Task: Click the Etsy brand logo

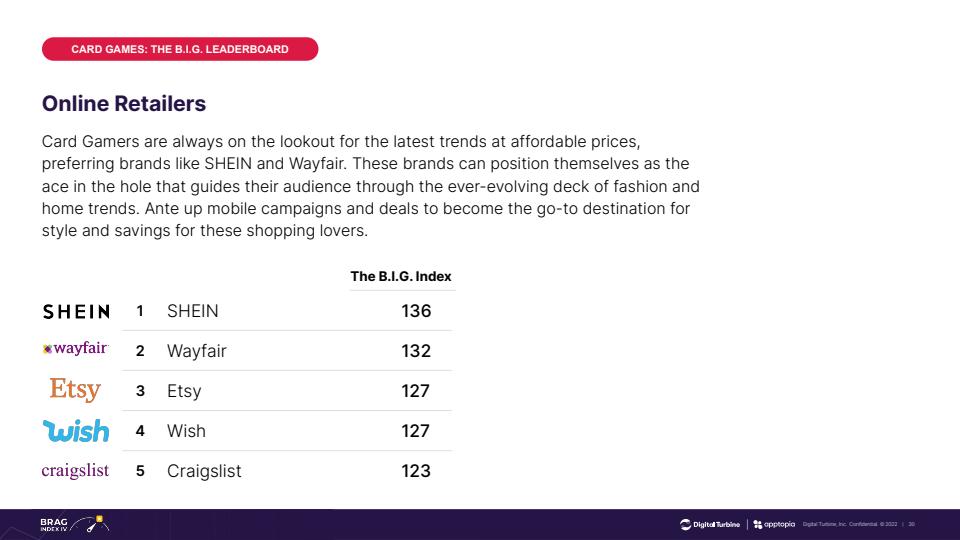Action: [x=75, y=389]
